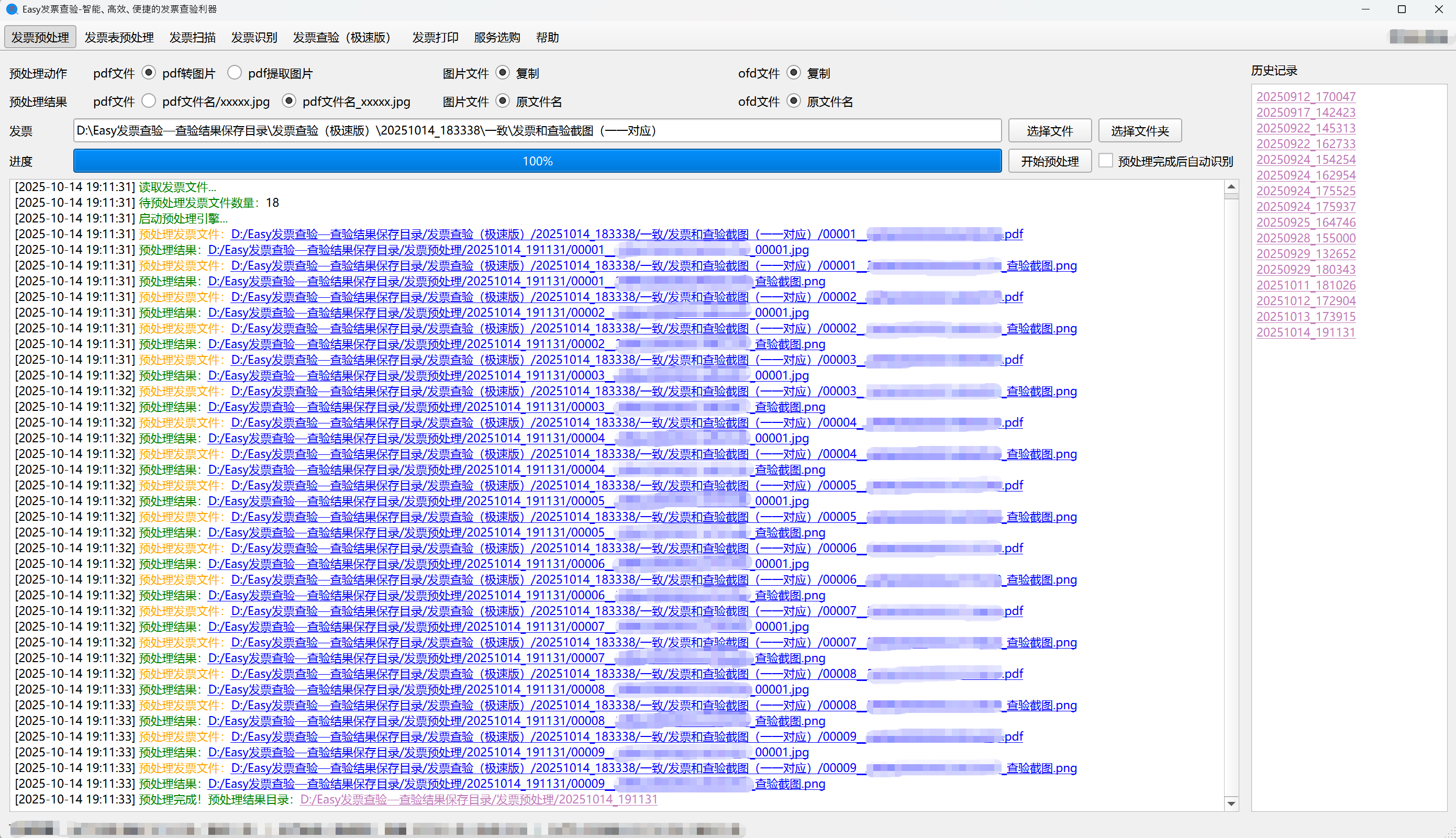Select the pdf转图片 radio button

pyautogui.click(x=149, y=73)
